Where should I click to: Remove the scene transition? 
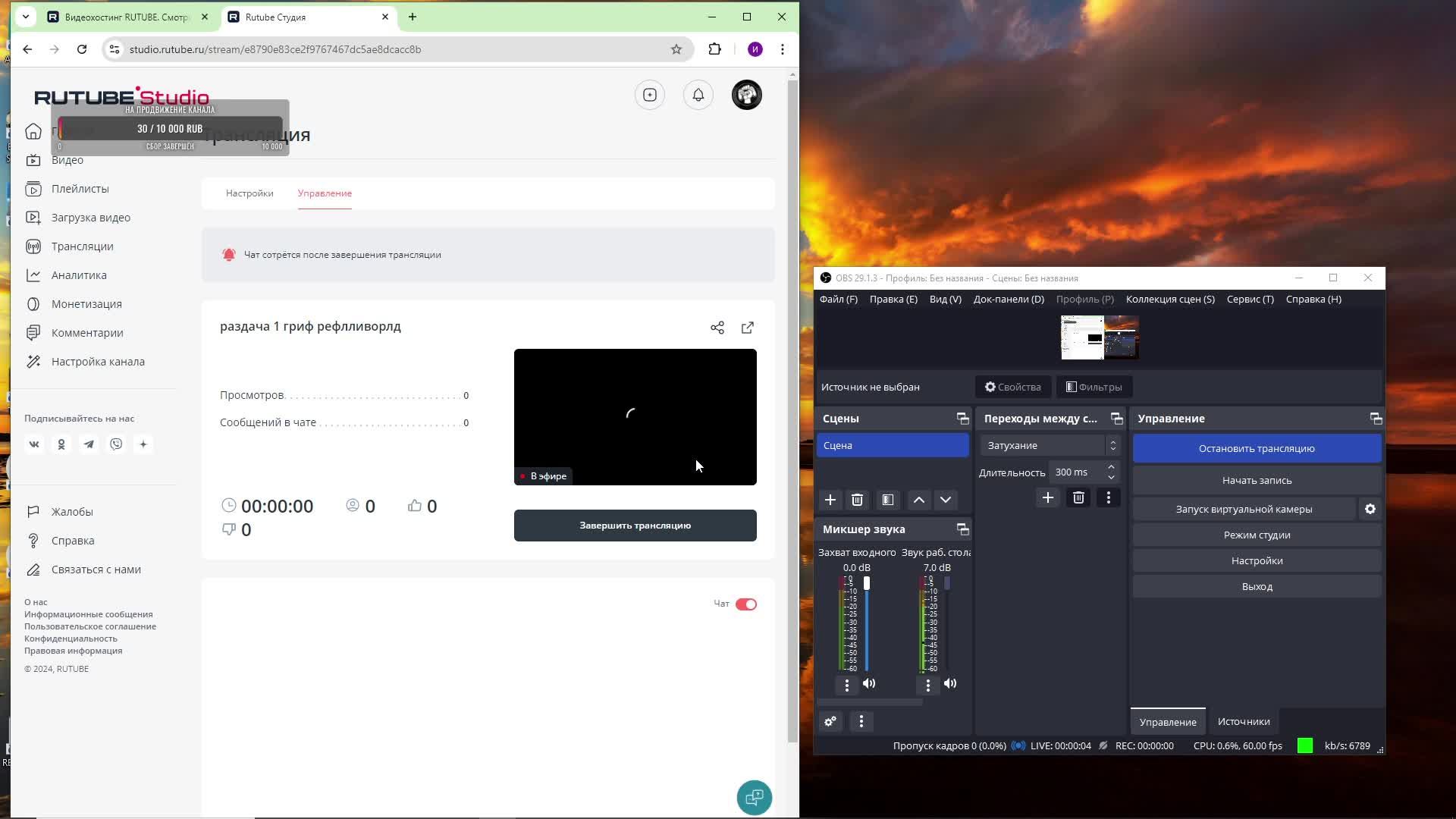(1078, 497)
